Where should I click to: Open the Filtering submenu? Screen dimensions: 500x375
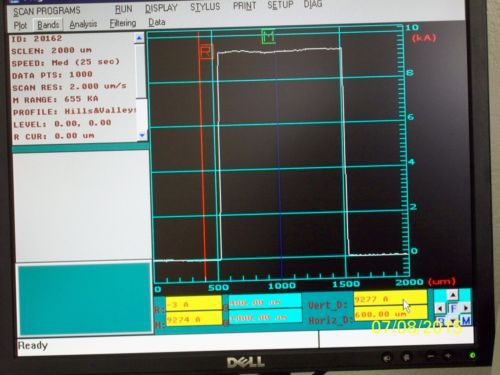pos(123,23)
